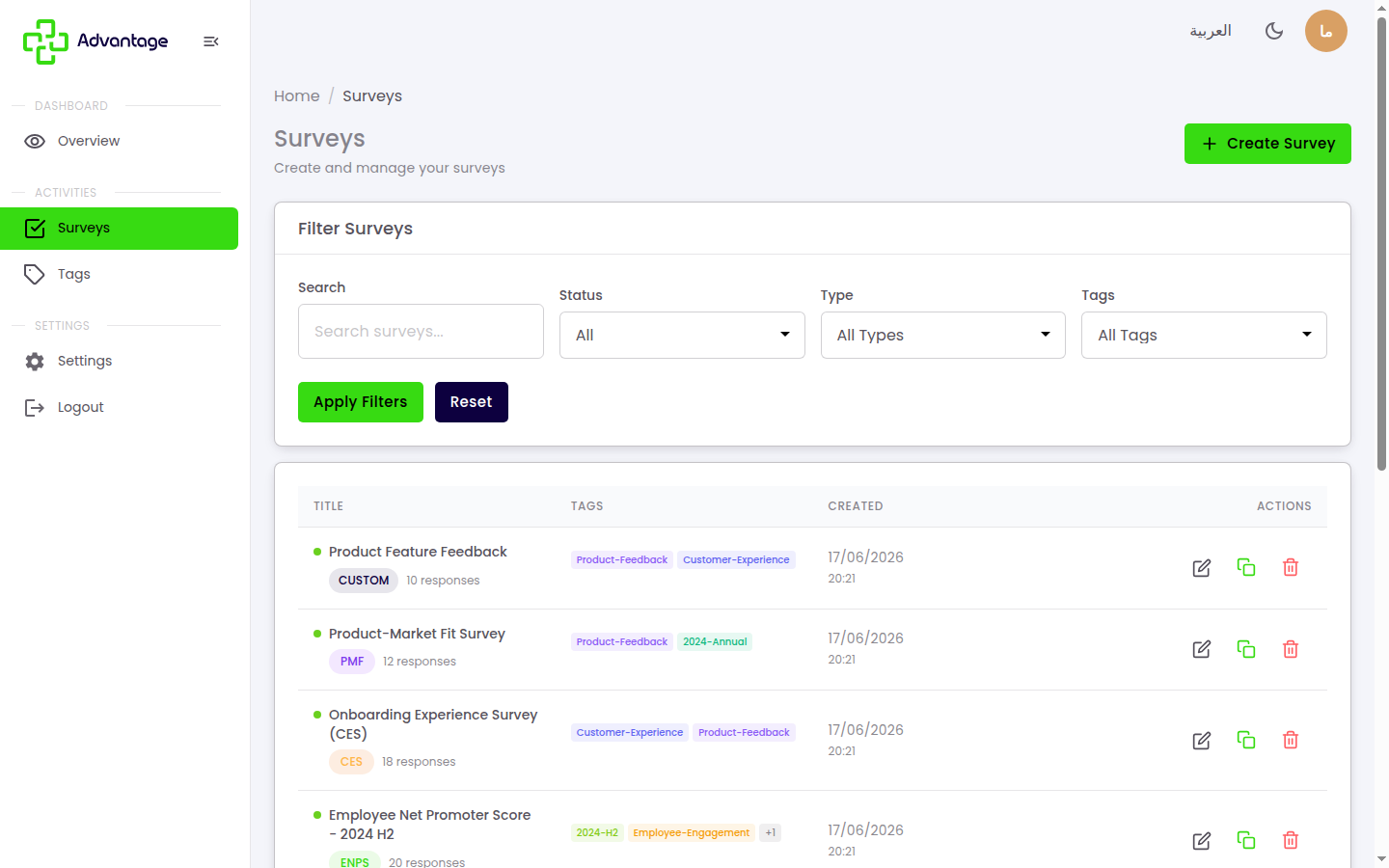Screen dimensions: 1389x868
Task: Delete the Employee Net Promoter Score survey
Action: [x=1291, y=840]
